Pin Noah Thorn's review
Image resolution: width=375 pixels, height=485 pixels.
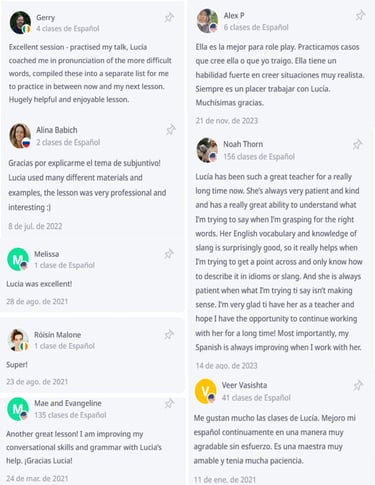[x=357, y=144]
